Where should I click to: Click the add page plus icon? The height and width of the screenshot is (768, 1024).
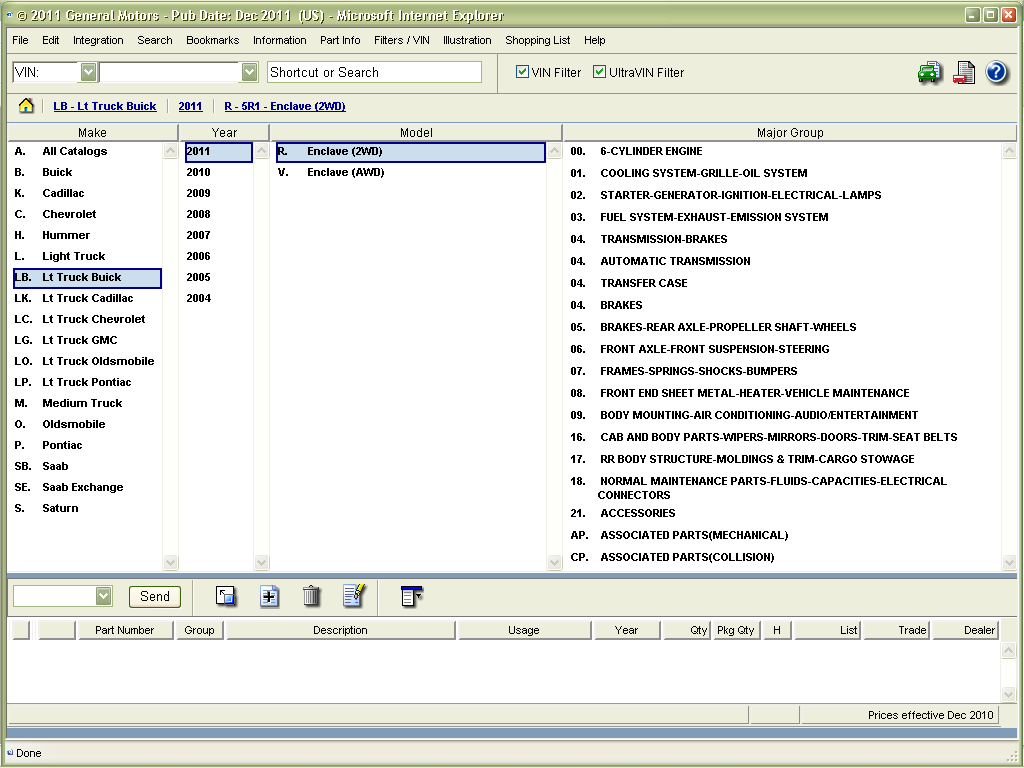[x=269, y=596]
